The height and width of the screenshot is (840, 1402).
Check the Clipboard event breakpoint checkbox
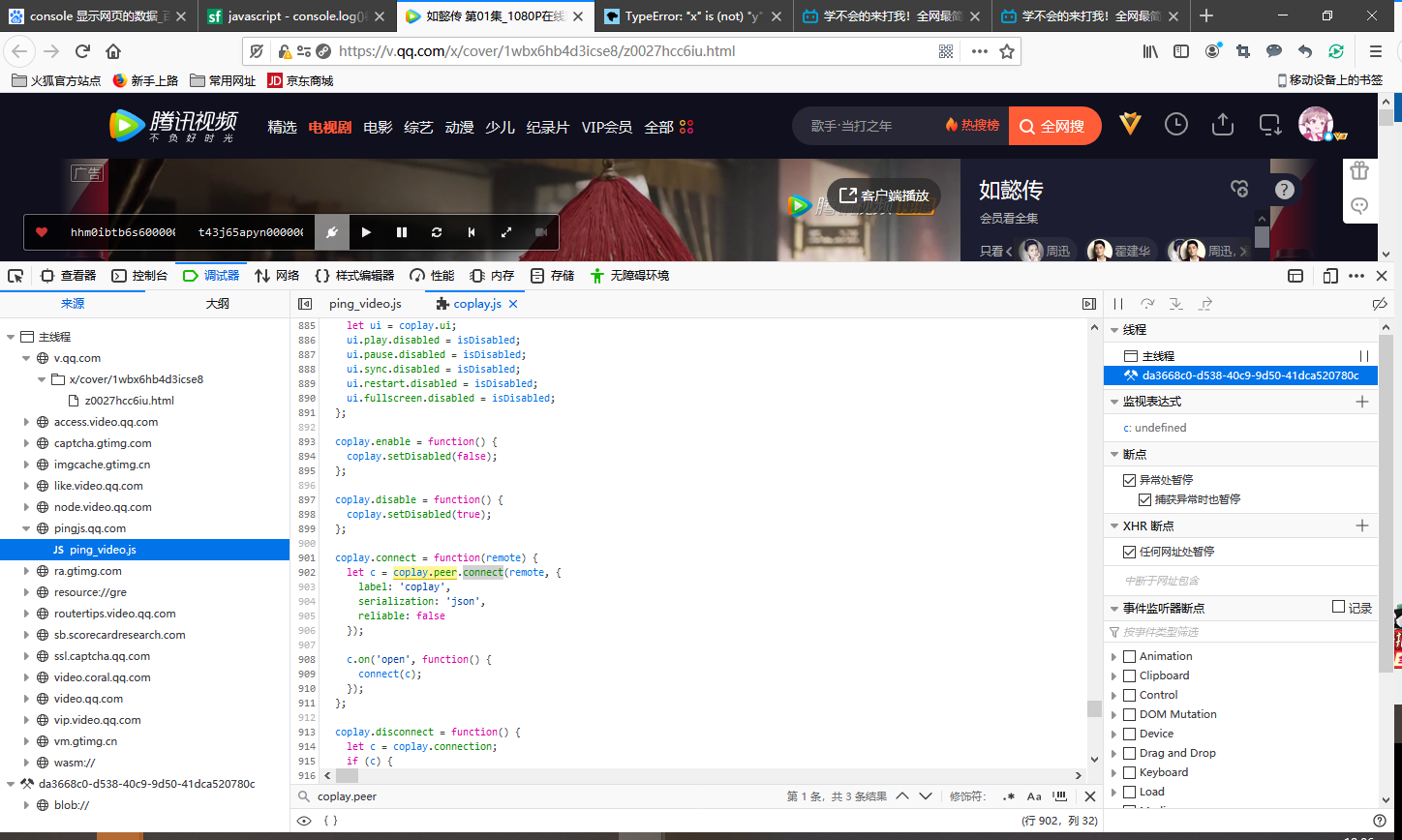[x=1129, y=675]
